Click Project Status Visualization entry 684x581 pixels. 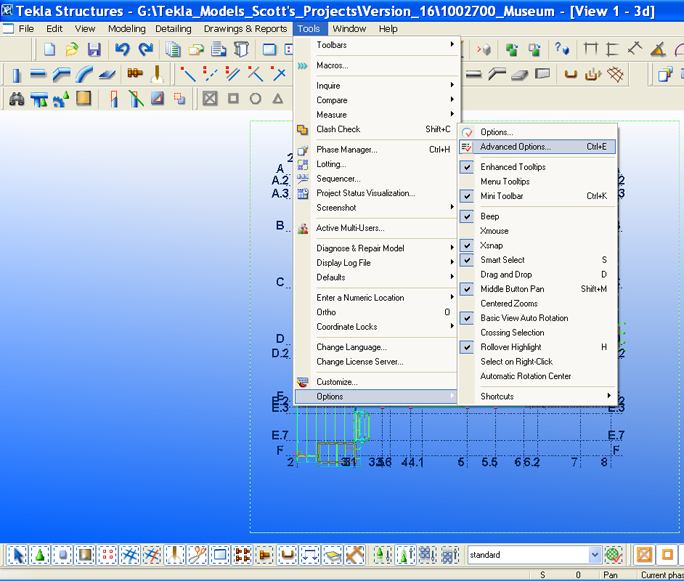click(376, 193)
